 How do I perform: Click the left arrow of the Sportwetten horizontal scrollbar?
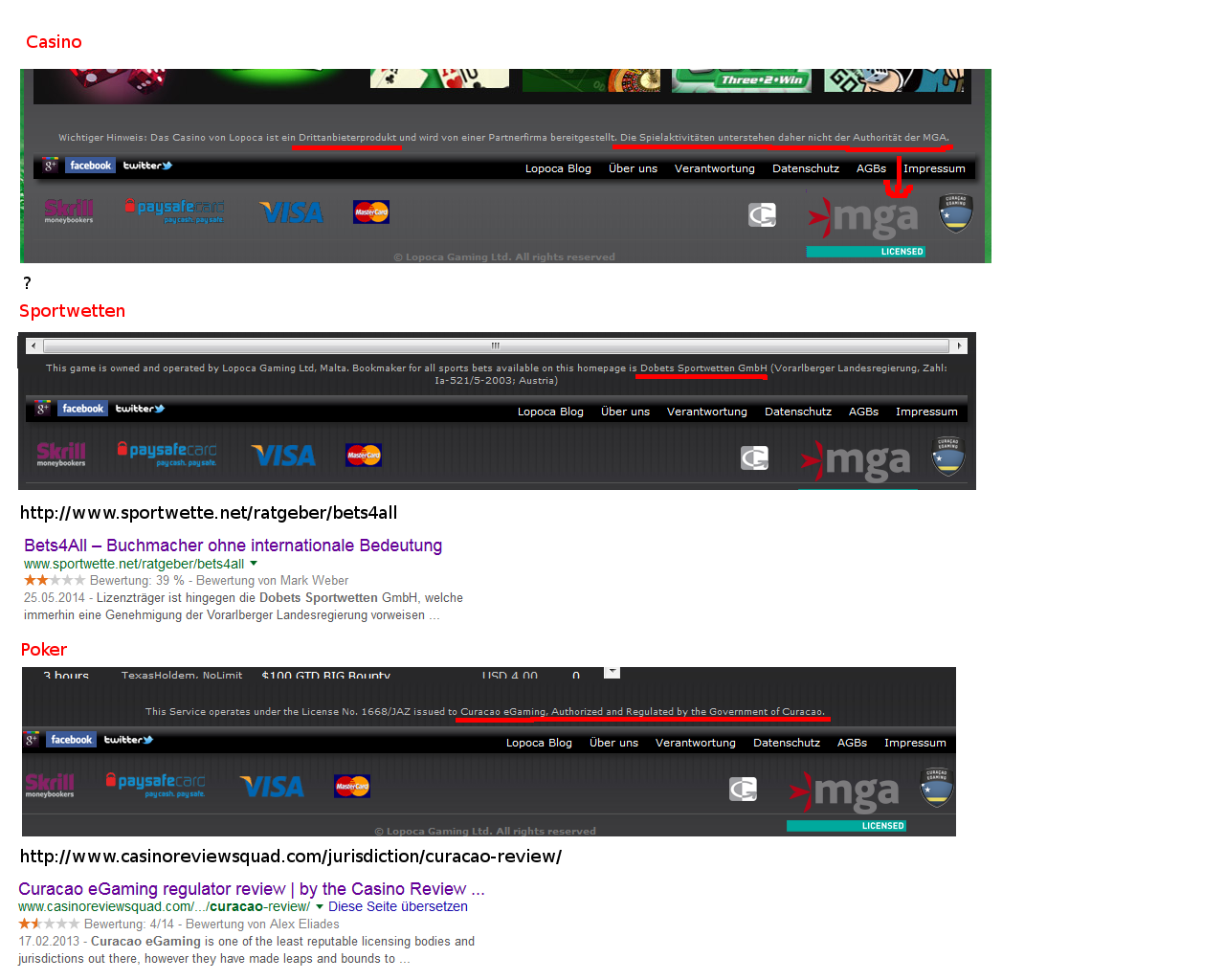tap(34, 345)
